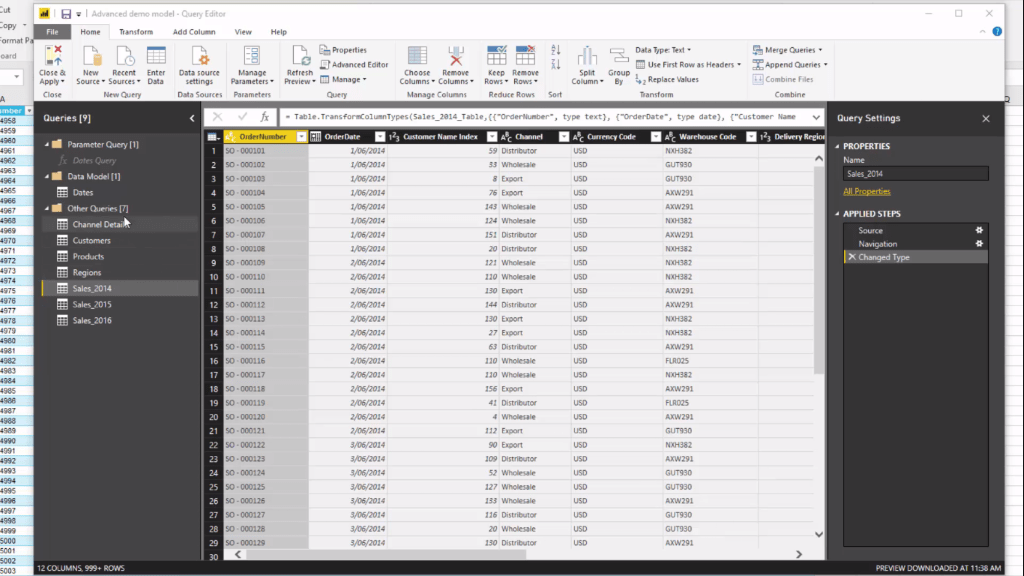Click the All Properties link
Image resolution: width=1024 pixels, height=576 pixels.
coord(867,191)
